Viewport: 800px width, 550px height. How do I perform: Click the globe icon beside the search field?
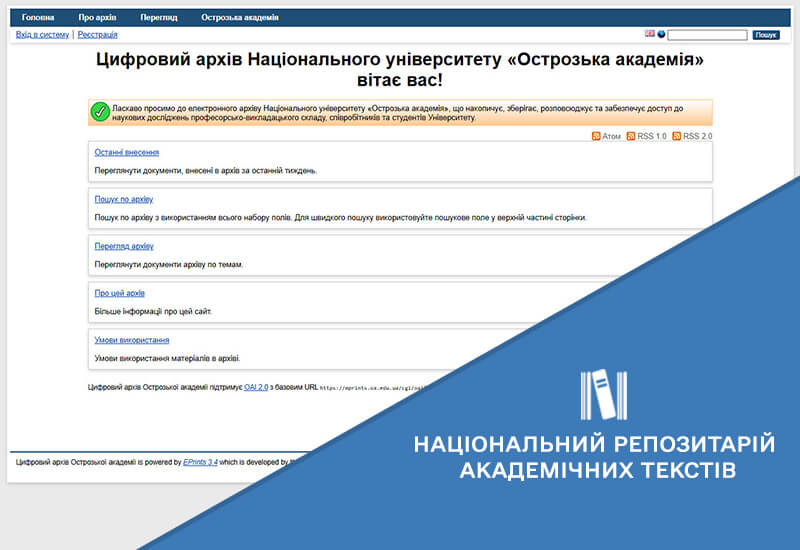pyautogui.click(x=661, y=34)
